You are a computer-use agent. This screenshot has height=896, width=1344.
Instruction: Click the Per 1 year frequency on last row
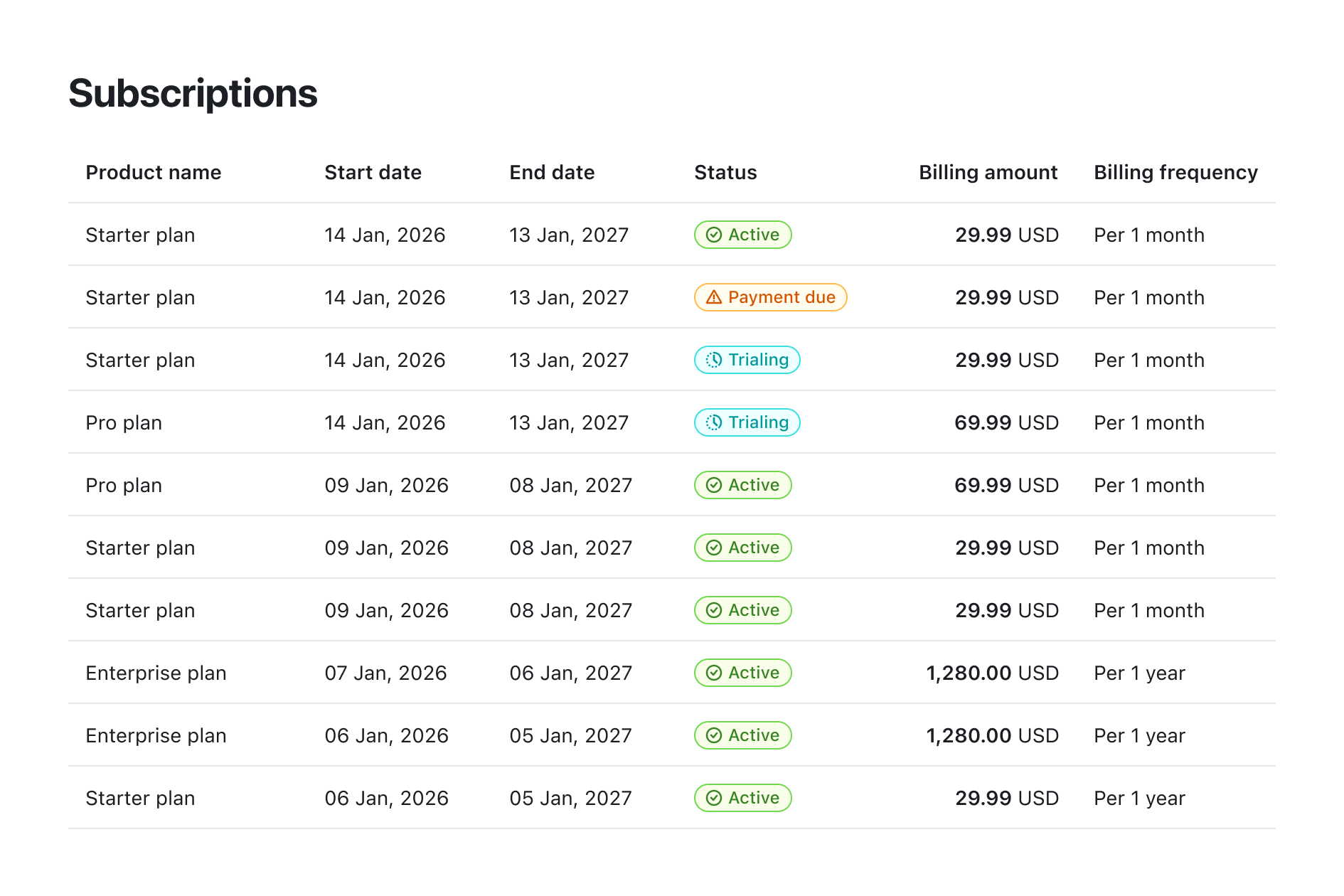click(x=1139, y=798)
